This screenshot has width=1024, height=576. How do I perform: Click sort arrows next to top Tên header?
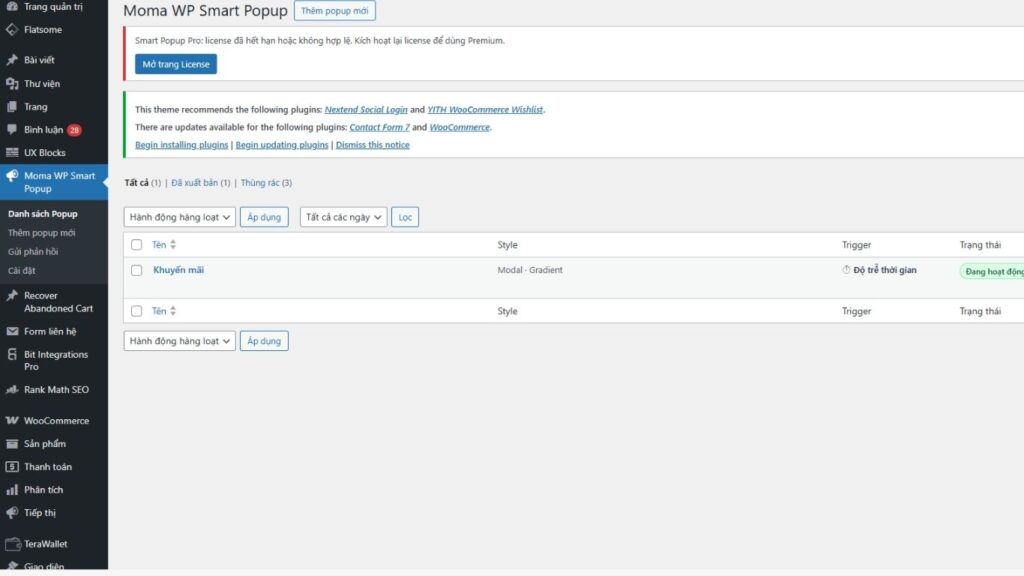click(x=173, y=244)
